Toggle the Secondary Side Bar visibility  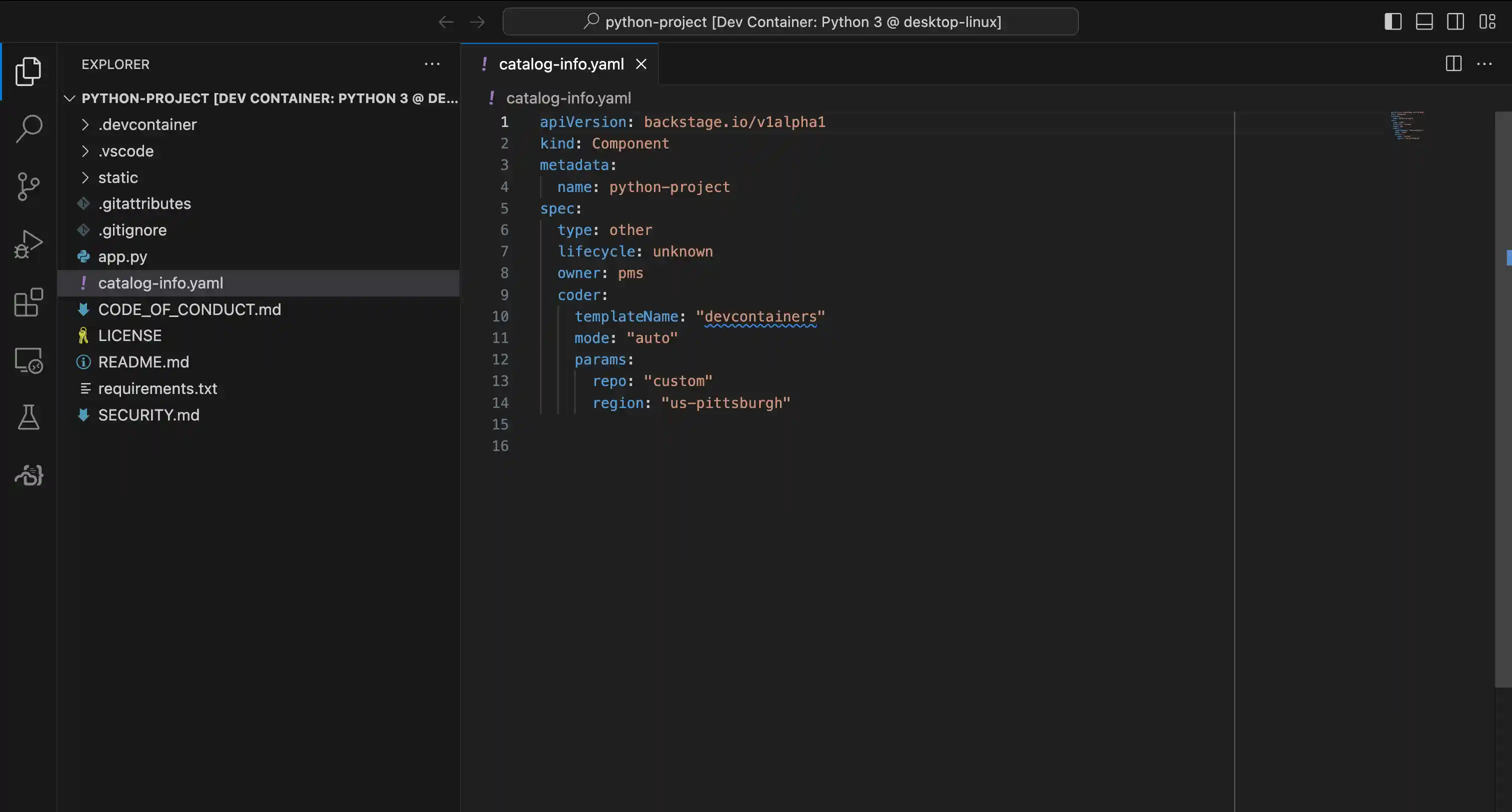tap(1456, 21)
